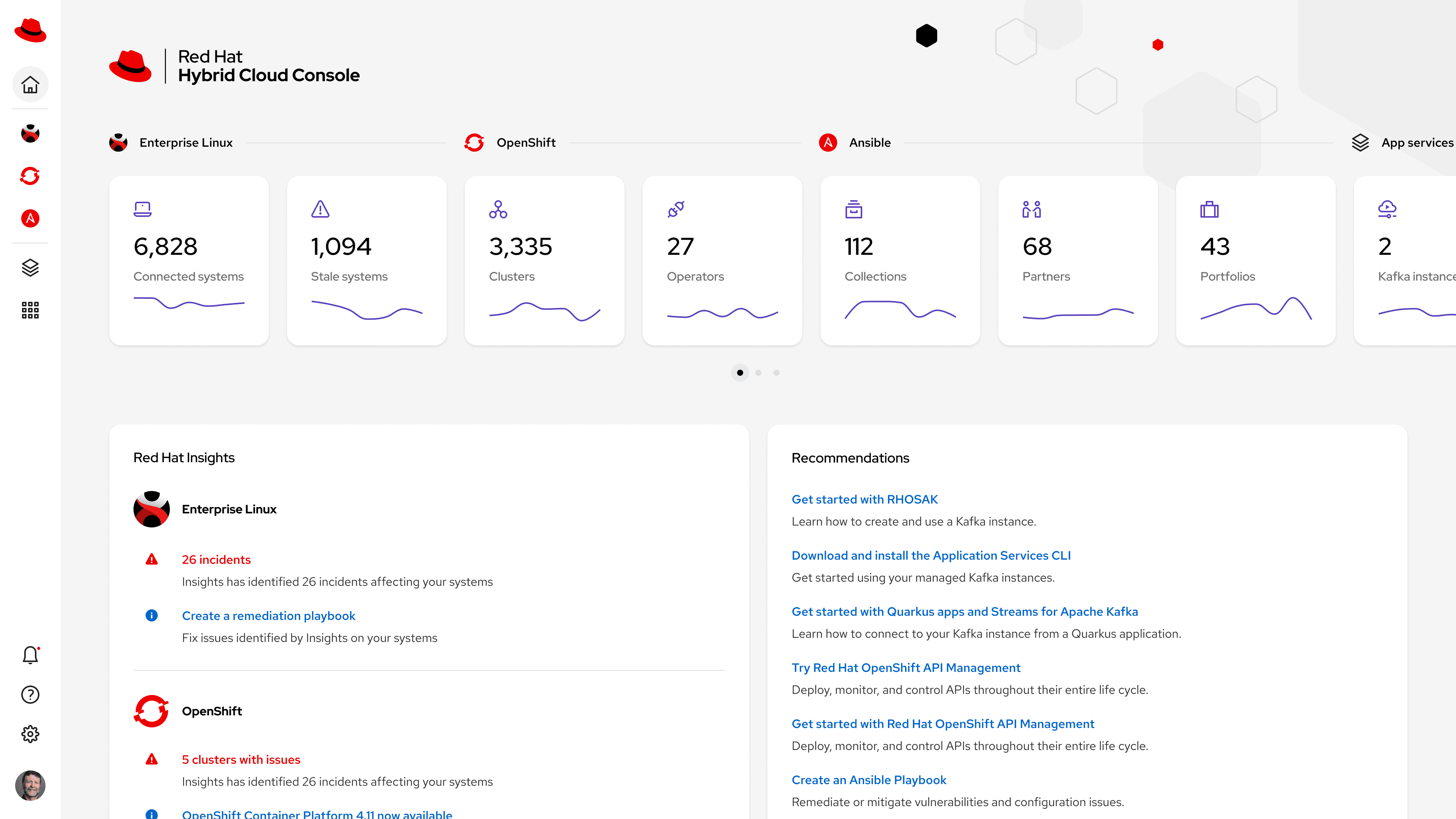Open Home from the sidebar house icon
1456x819 pixels.
[x=30, y=85]
